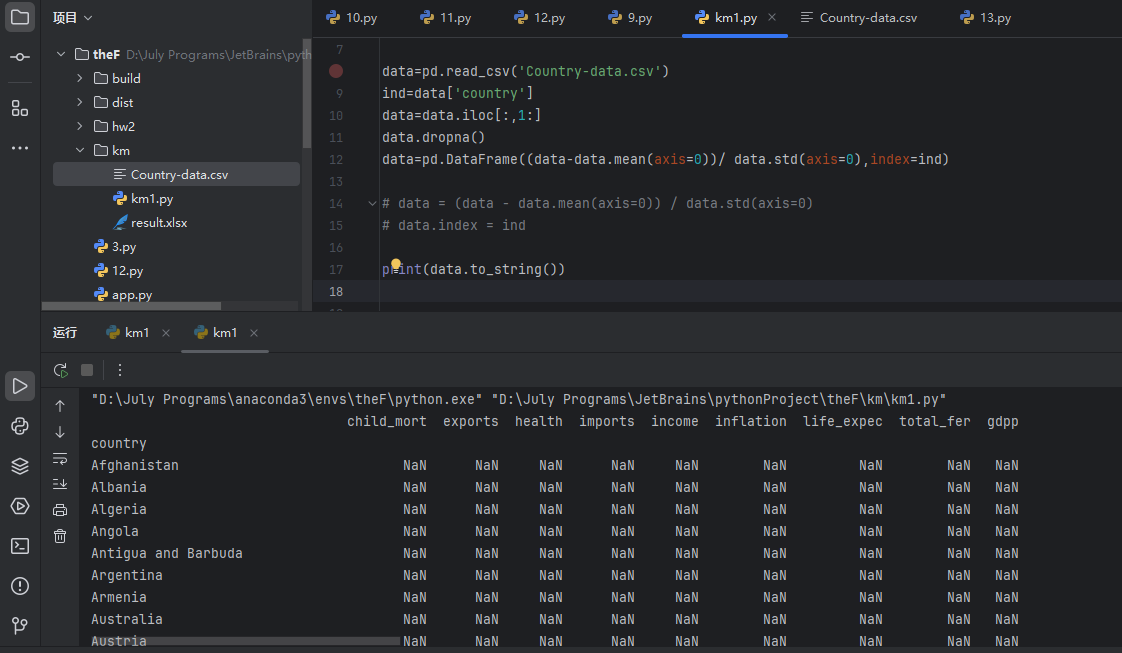
Task: Open the Layers tool window icon
Action: click(x=20, y=466)
